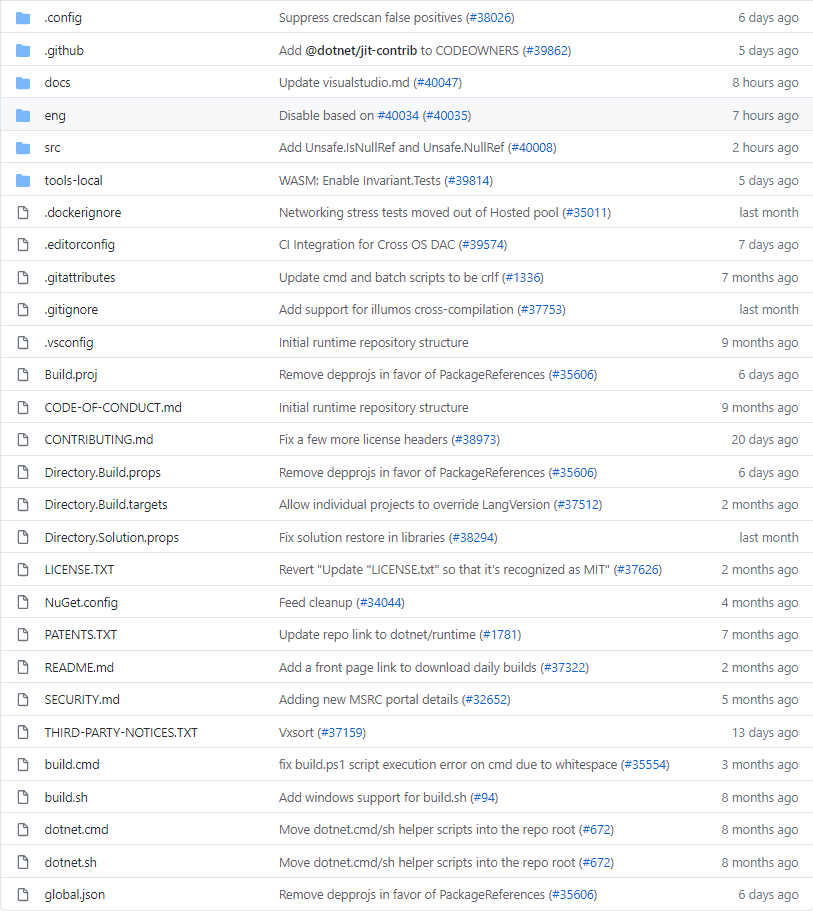Click commit linking MSRC portal details (#32652)
The image size is (813, 911).
(x=393, y=699)
